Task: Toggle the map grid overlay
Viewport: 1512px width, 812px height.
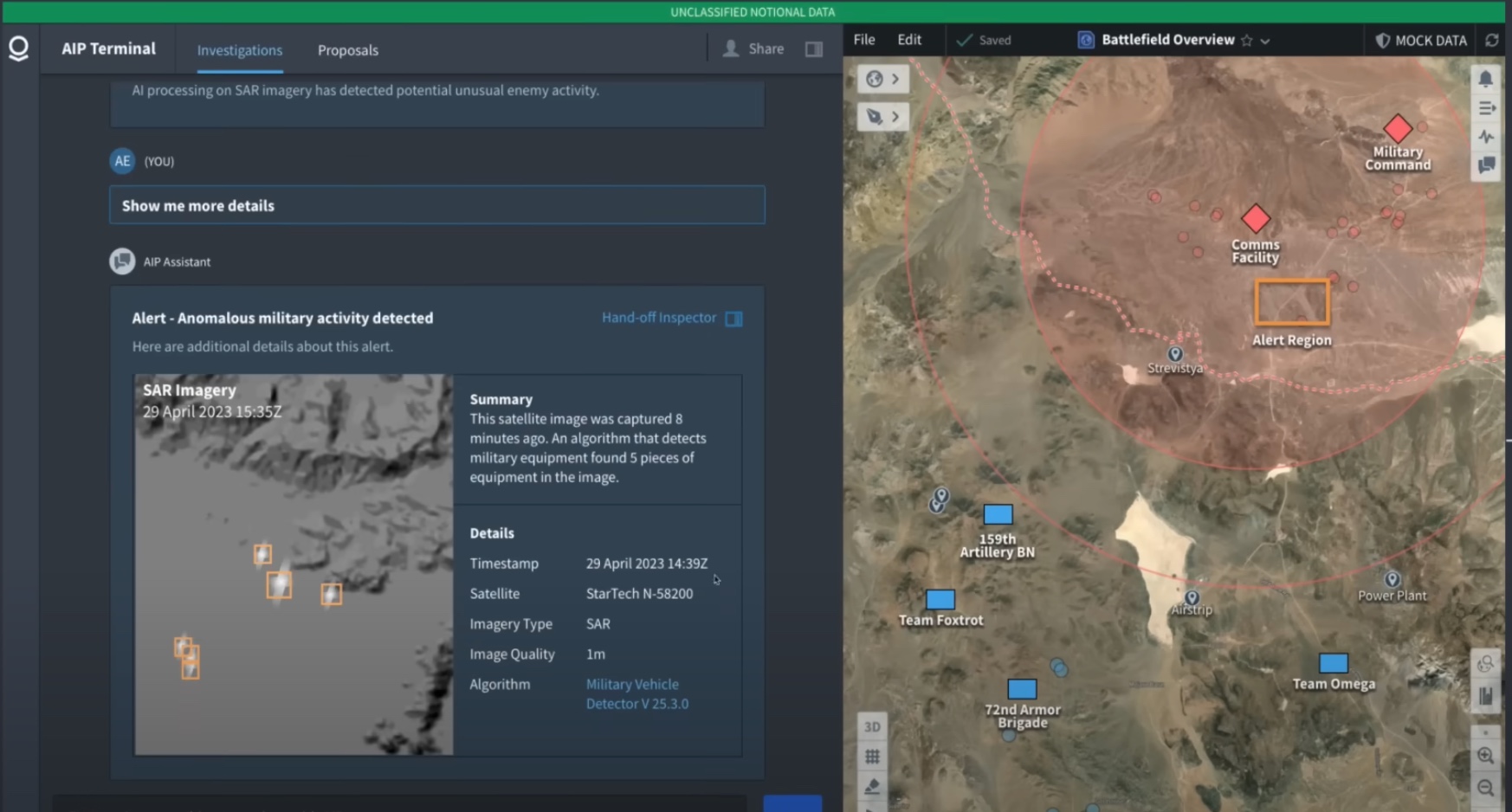Action: [872, 757]
